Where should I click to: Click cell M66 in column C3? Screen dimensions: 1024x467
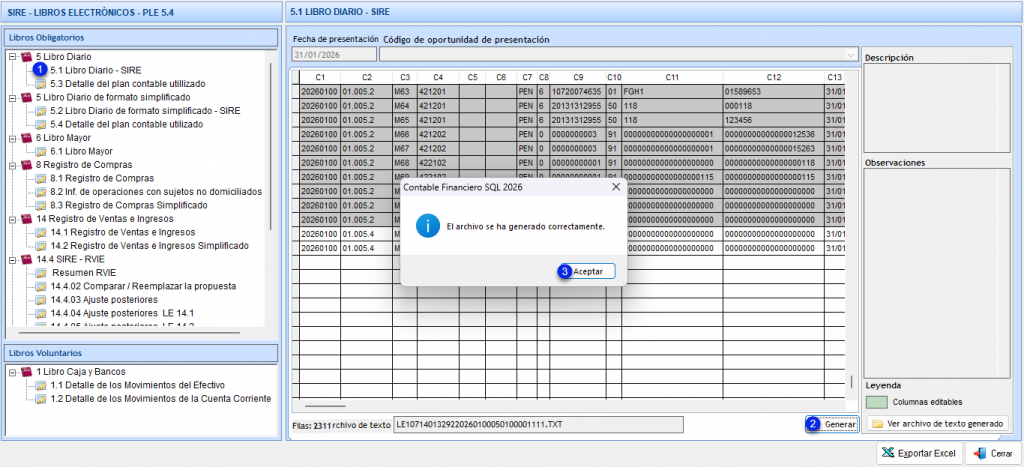405,134
